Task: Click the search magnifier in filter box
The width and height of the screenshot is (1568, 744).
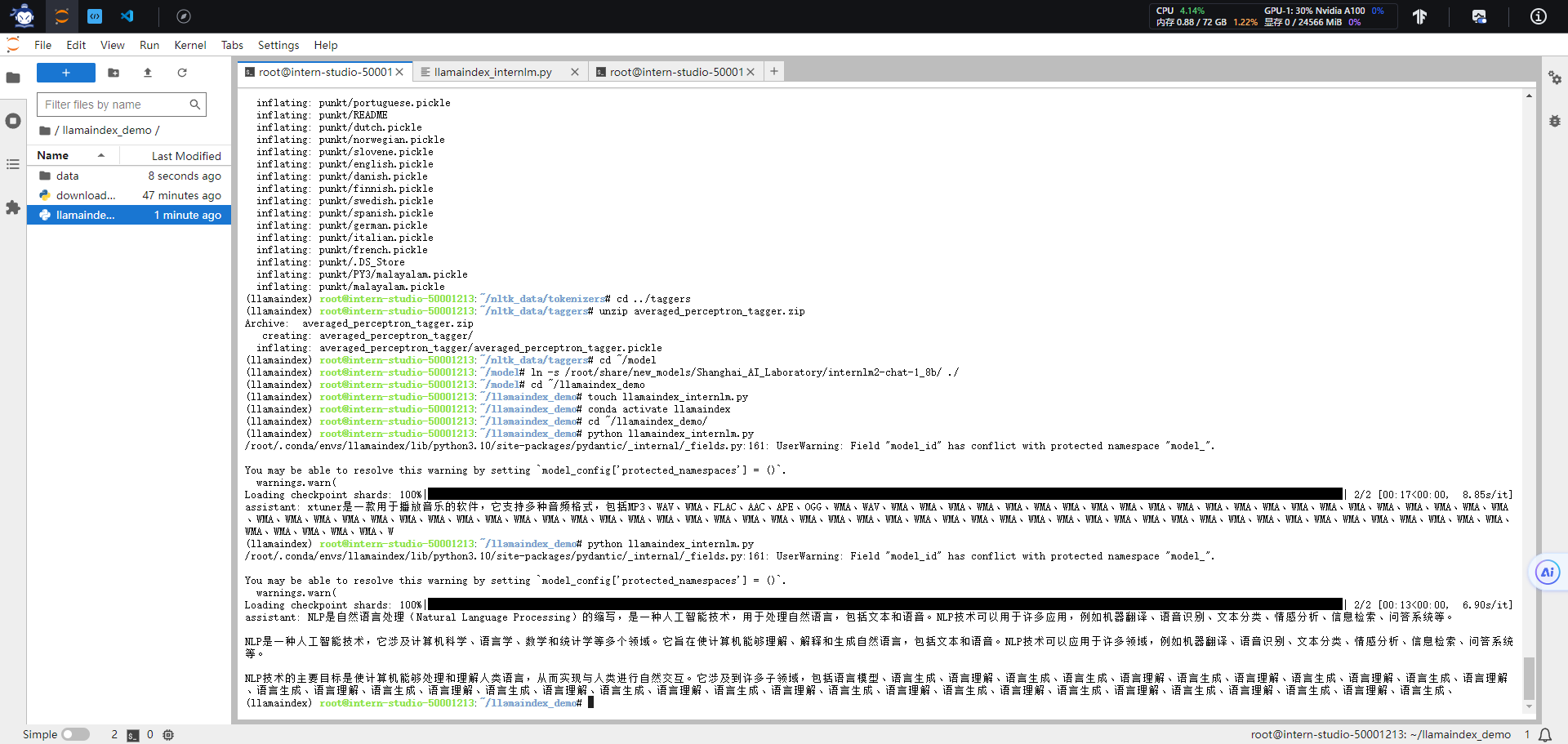Action: pos(194,105)
